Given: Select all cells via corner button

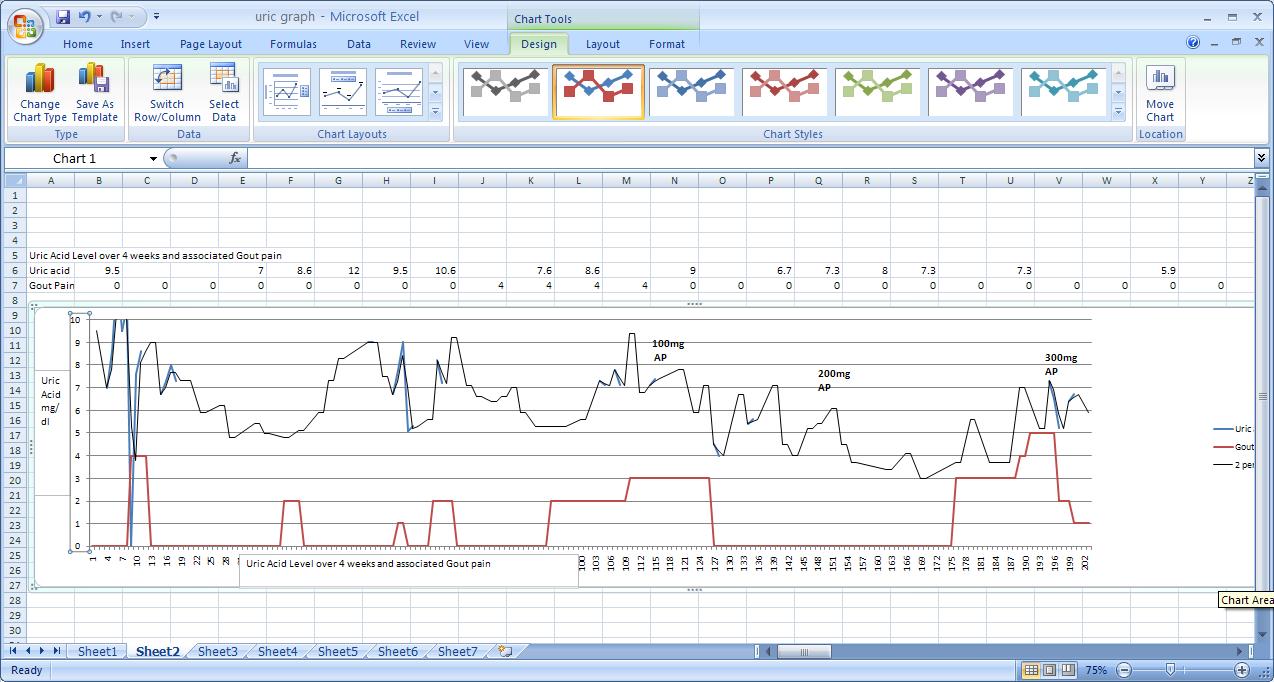Looking at the screenshot, I should [x=15, y=180].
